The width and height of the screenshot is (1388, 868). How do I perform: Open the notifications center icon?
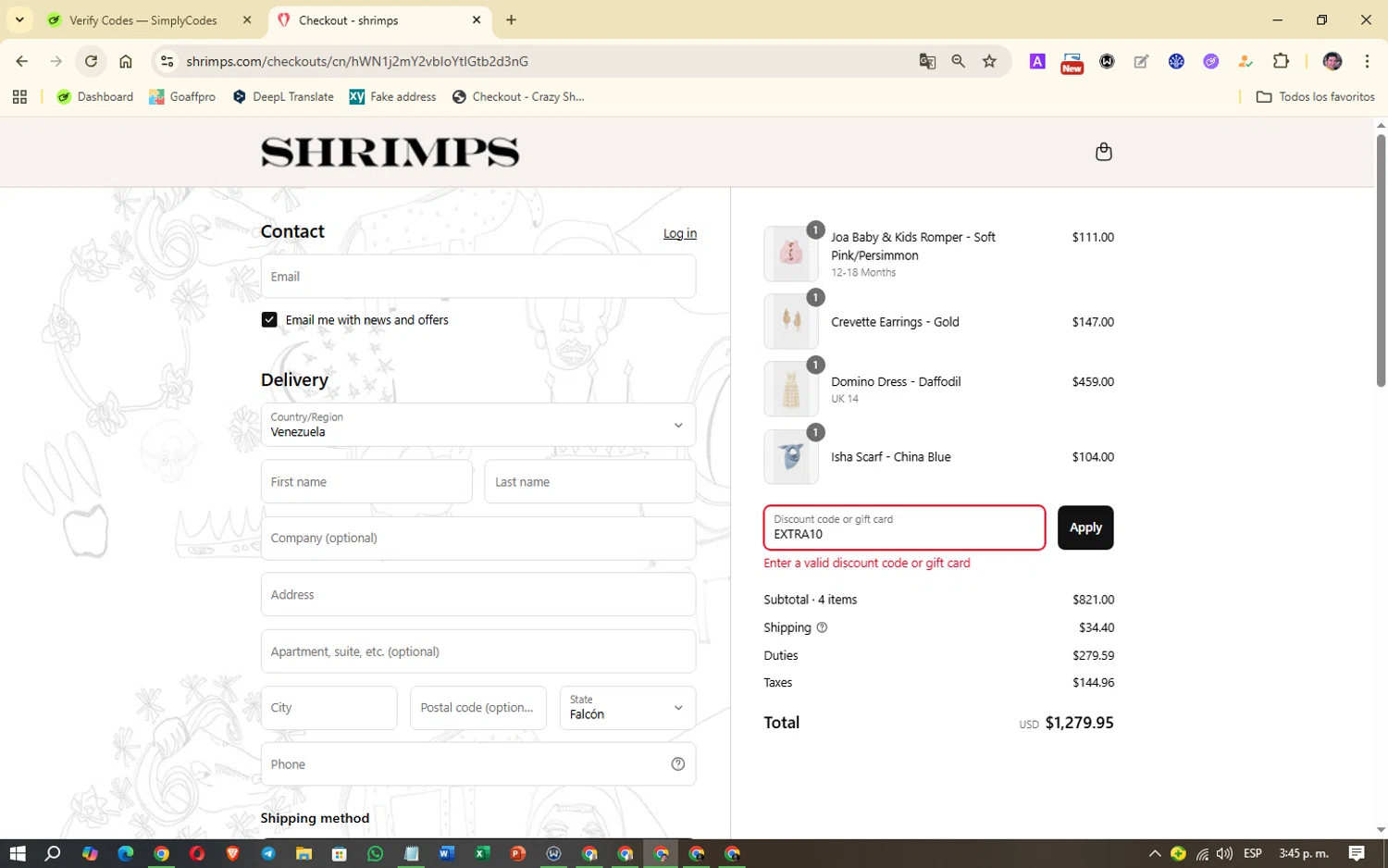pos(1357,853)
